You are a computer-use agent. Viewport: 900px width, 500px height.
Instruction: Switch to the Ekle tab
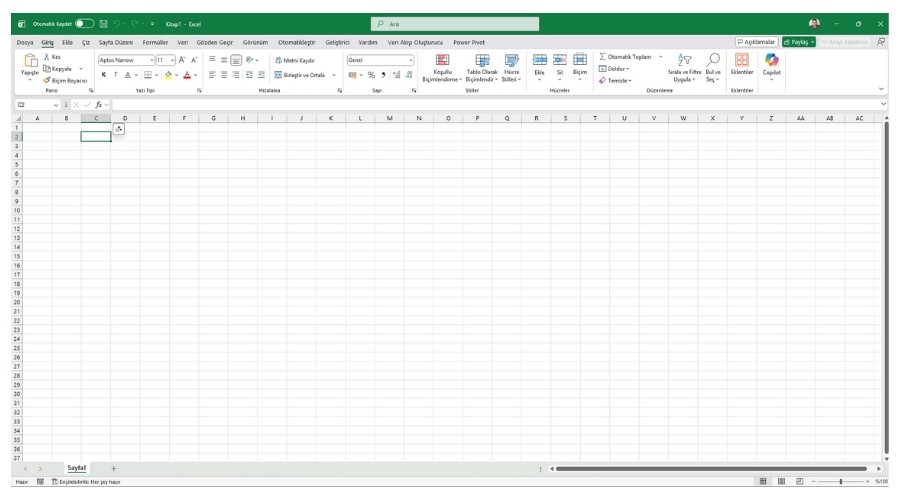click(68, 42)
